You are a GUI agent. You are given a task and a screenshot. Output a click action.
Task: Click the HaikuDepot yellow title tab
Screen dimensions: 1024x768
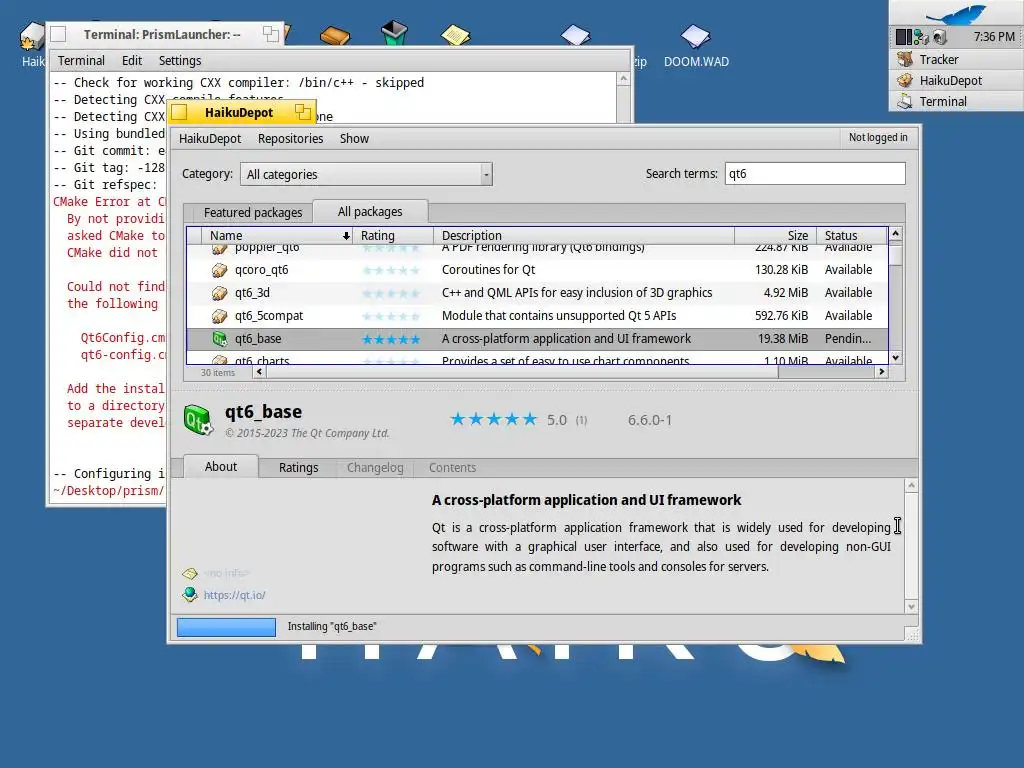click(239, 112)
